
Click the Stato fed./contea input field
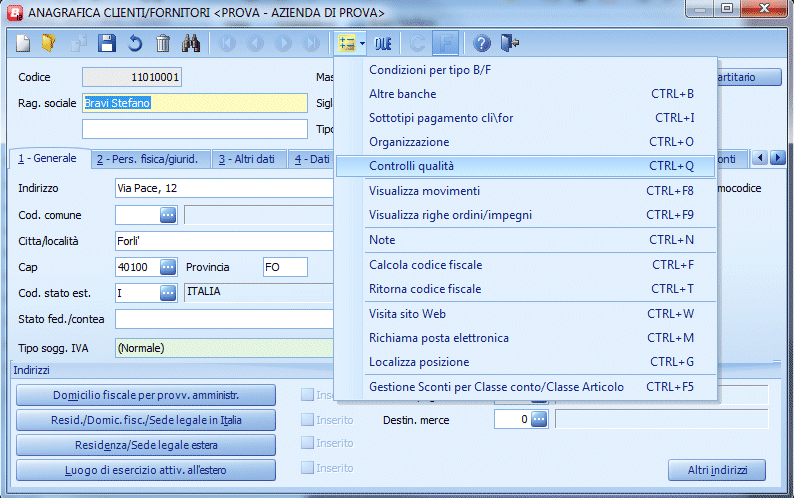(224, 319)
